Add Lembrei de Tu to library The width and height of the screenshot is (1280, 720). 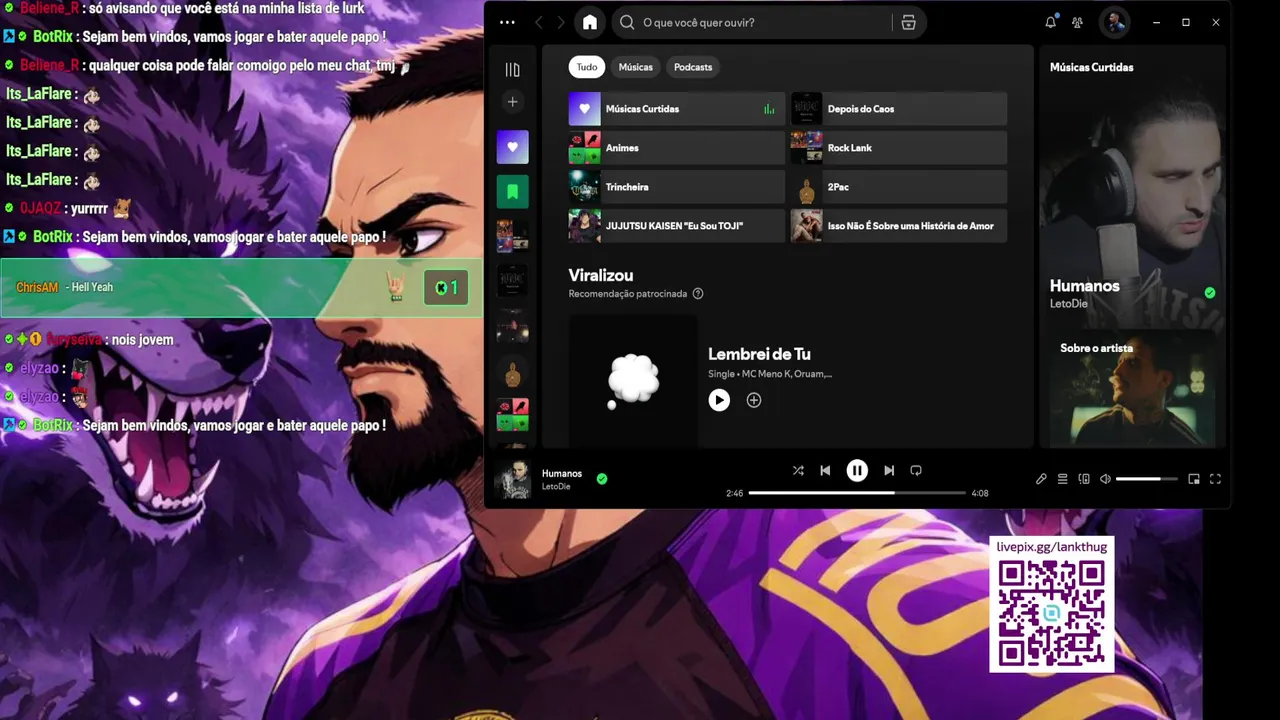point(754,400)
